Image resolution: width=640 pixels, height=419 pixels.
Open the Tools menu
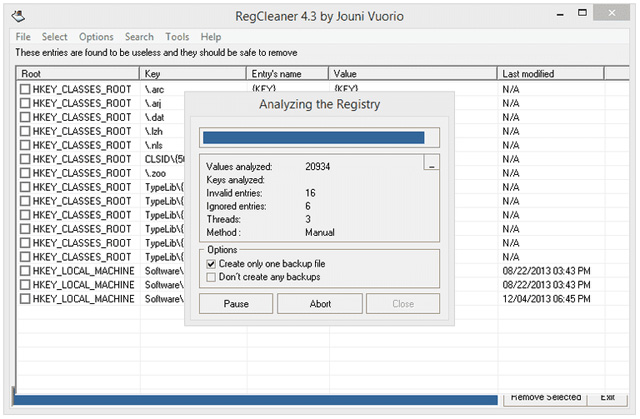177,37
